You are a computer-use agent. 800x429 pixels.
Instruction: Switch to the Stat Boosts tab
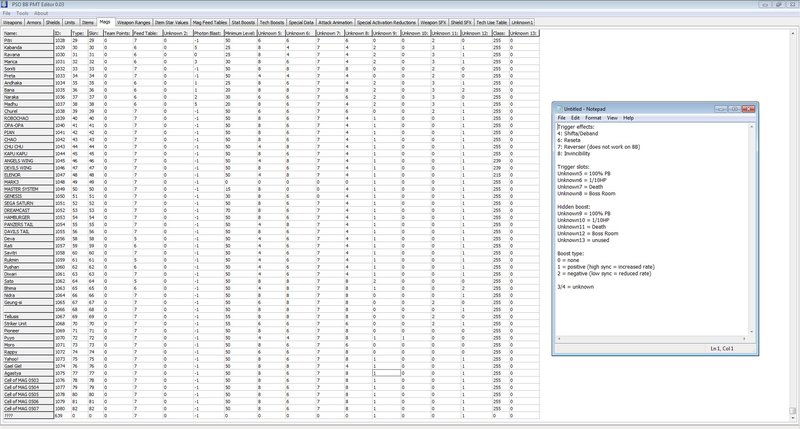click(x=243, y=22)
